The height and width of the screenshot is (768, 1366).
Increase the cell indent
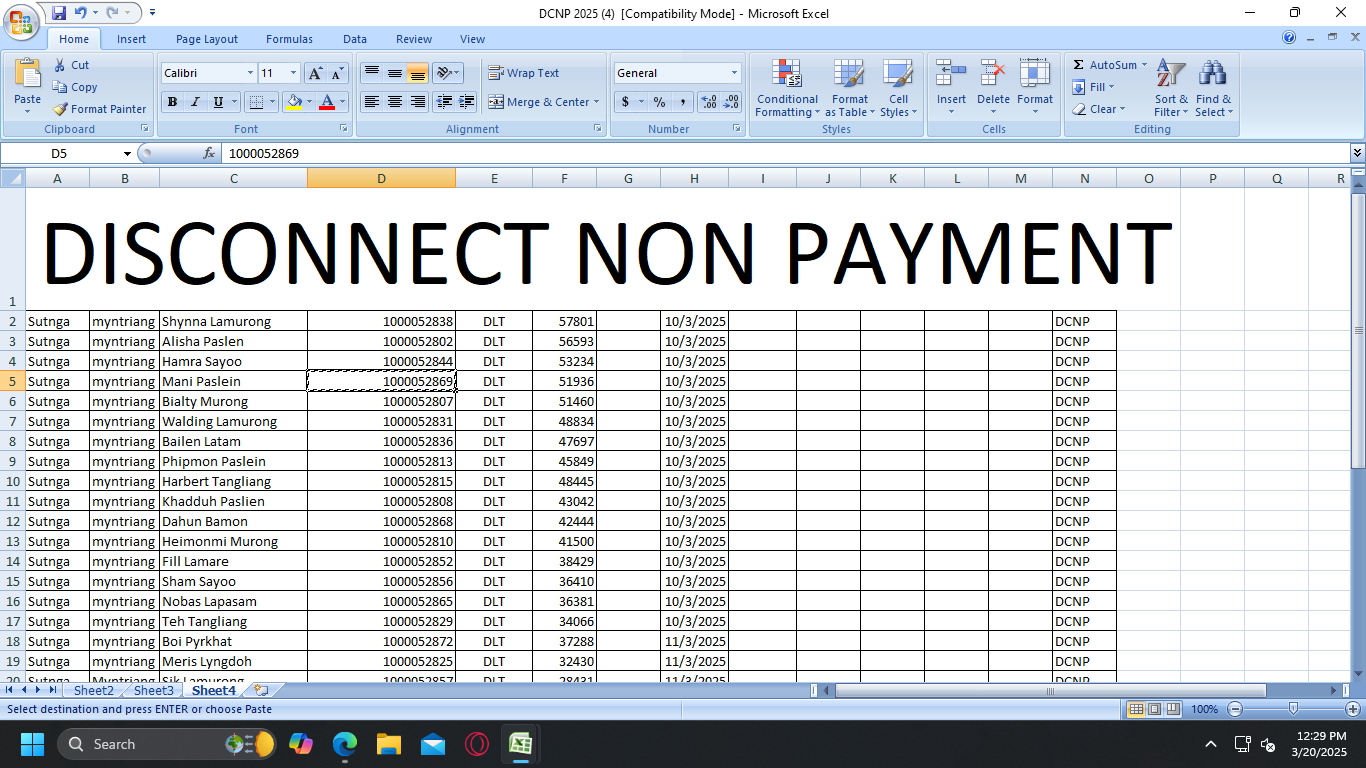(465, 102)
